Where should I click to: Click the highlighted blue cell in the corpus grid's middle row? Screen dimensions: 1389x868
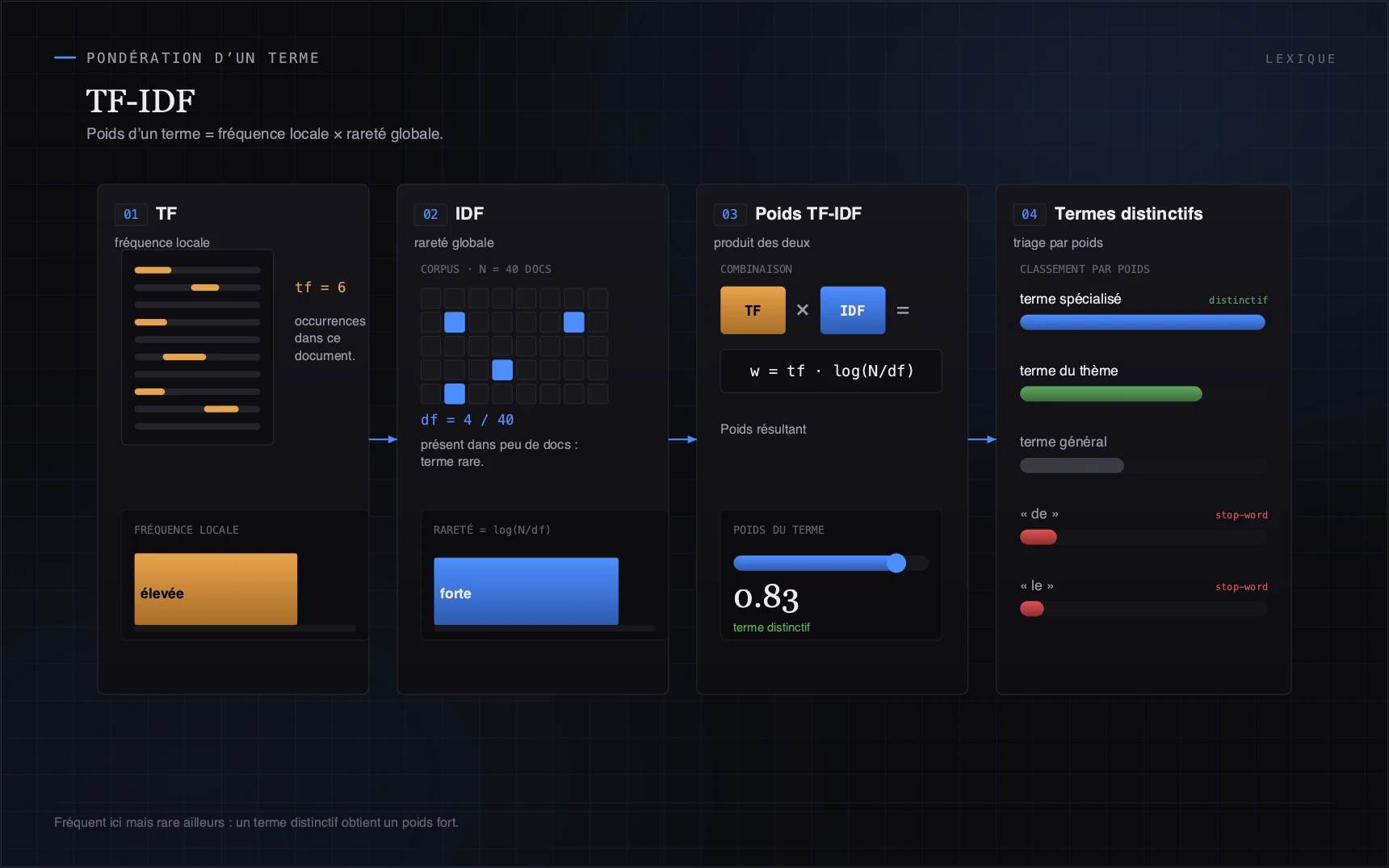(x=502, y=370)
